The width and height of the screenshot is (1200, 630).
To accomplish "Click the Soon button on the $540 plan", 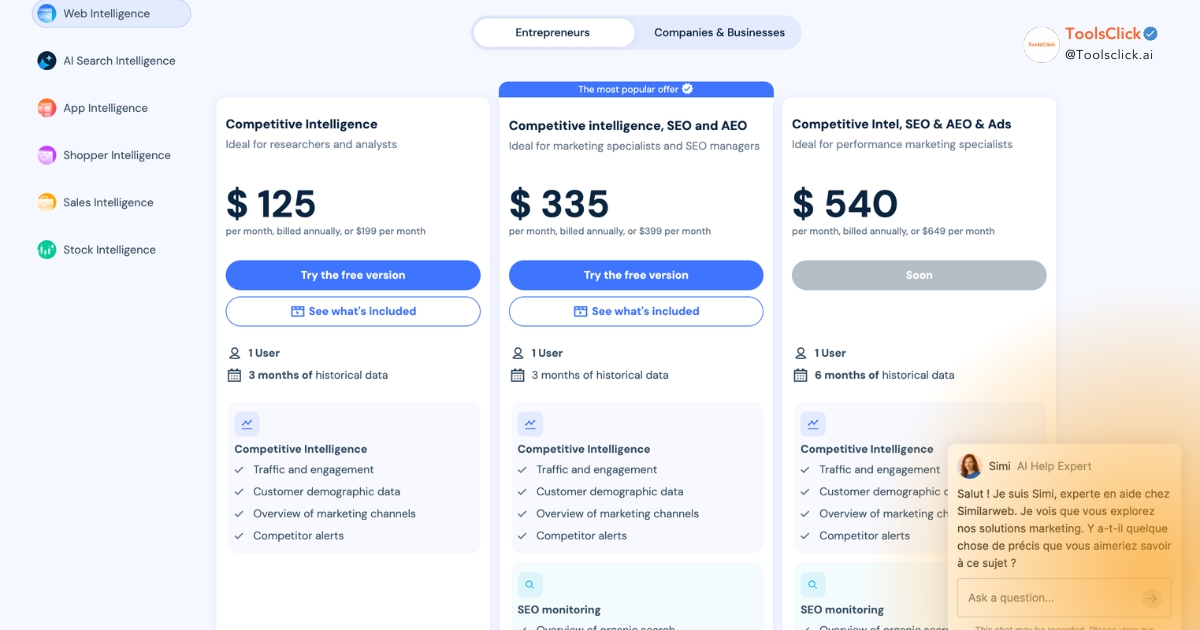I will (918, 275).
